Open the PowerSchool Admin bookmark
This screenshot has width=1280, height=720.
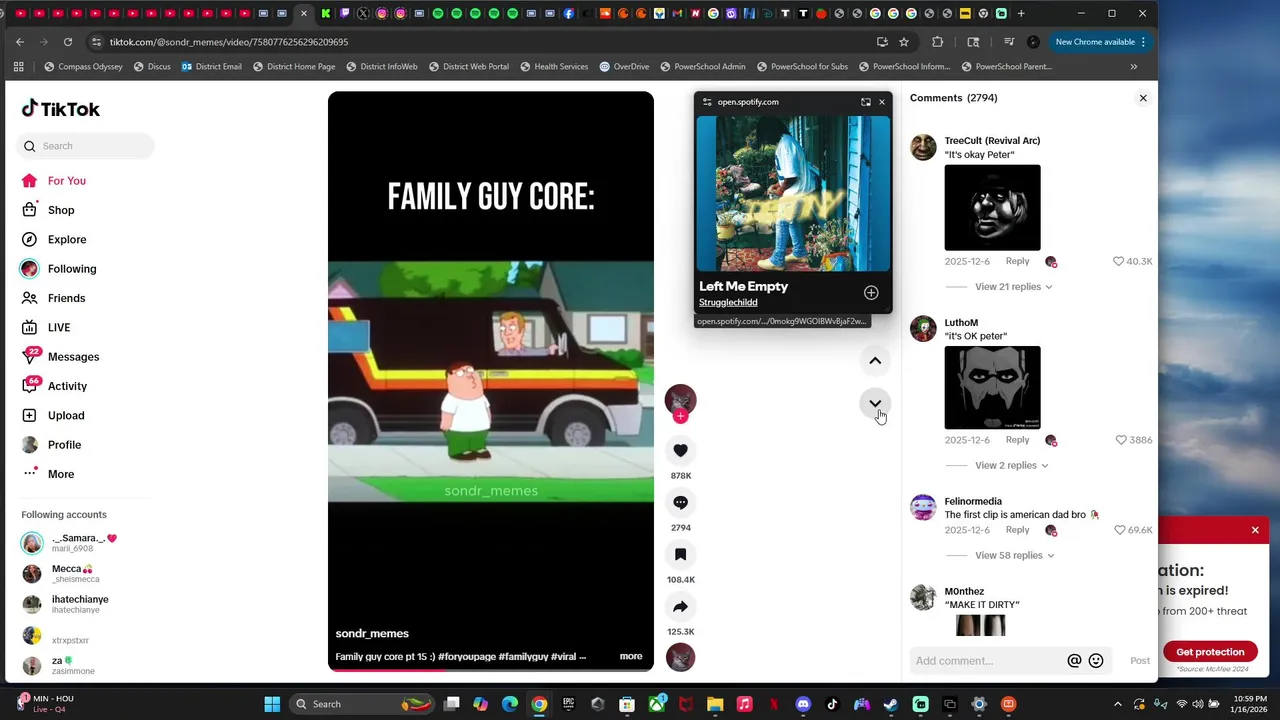[x=702, y=67]
